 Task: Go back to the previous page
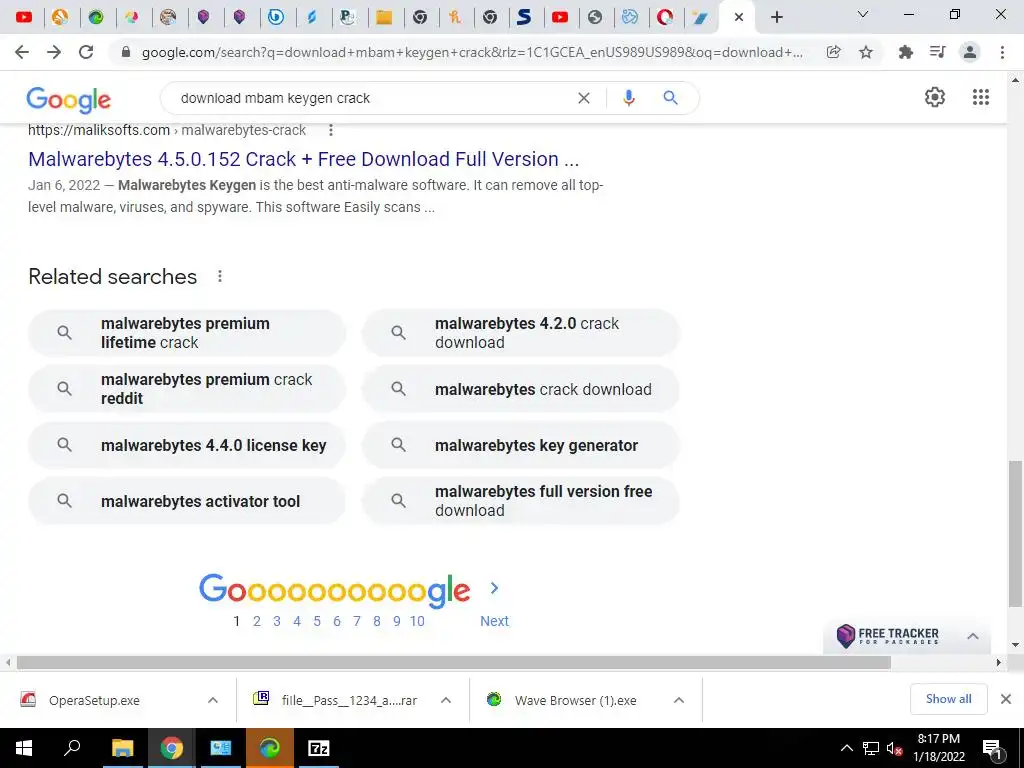(22, 52)
